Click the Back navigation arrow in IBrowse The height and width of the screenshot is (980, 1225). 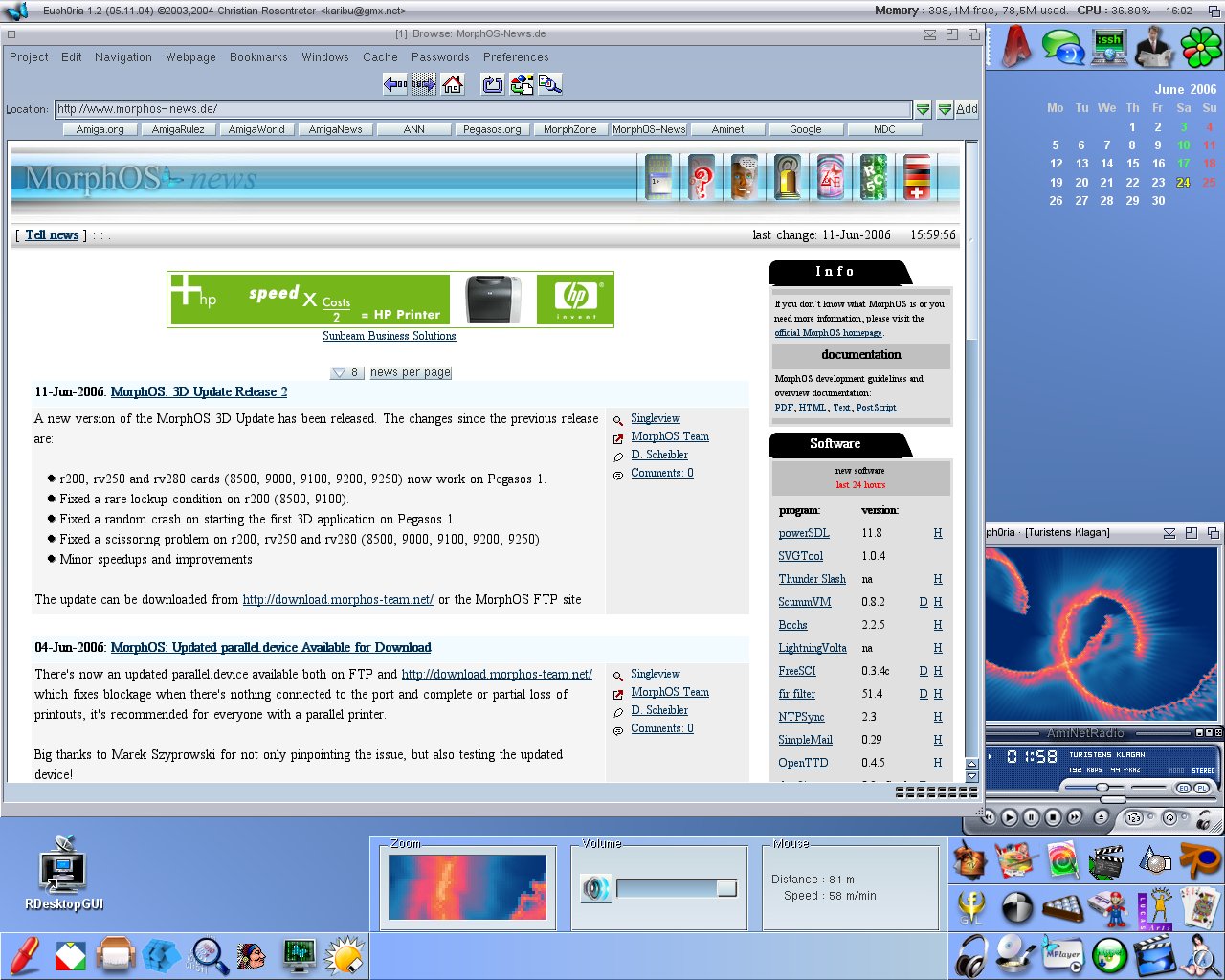tap(394, 83)
